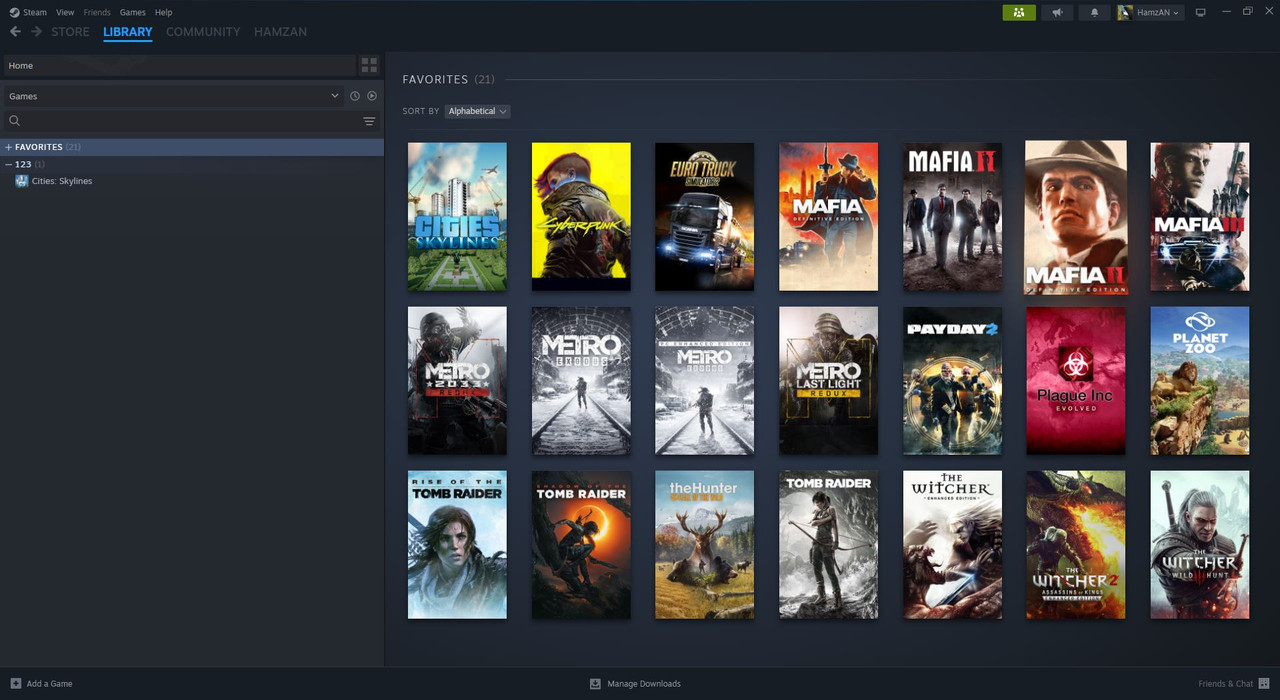The width and height of the screenshot is (1280, 700).
Task: Click the FAVORITES (21) section heading
Action: pos(448,79)
